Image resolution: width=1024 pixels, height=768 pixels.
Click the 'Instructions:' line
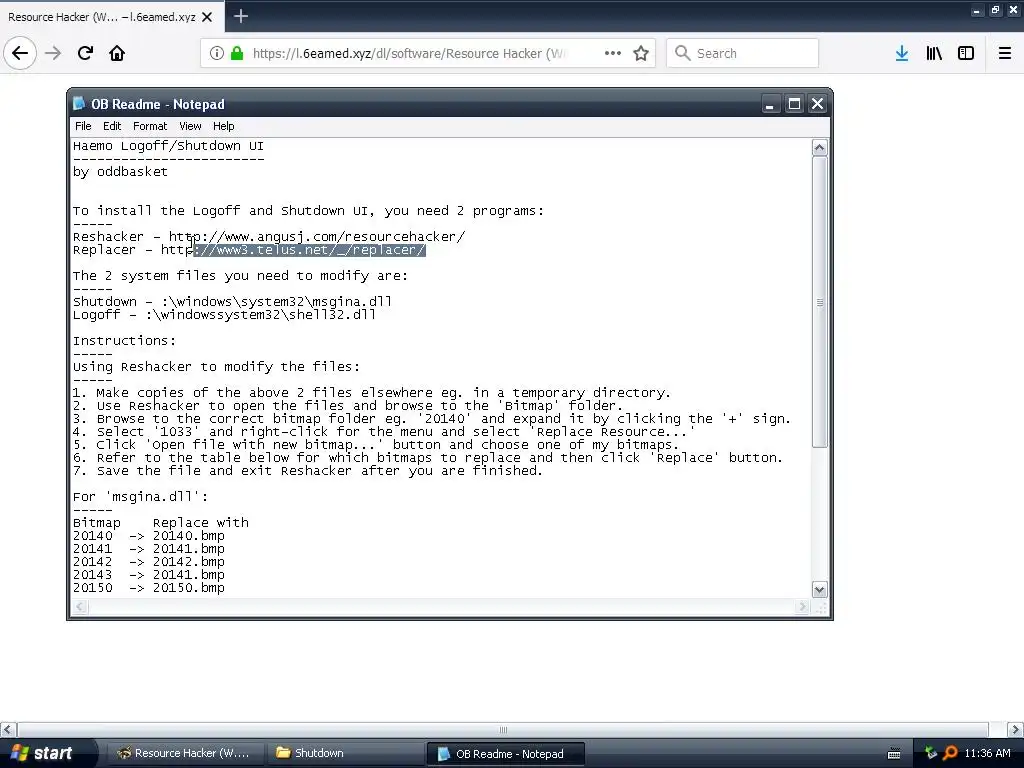(x=124, y=341)
